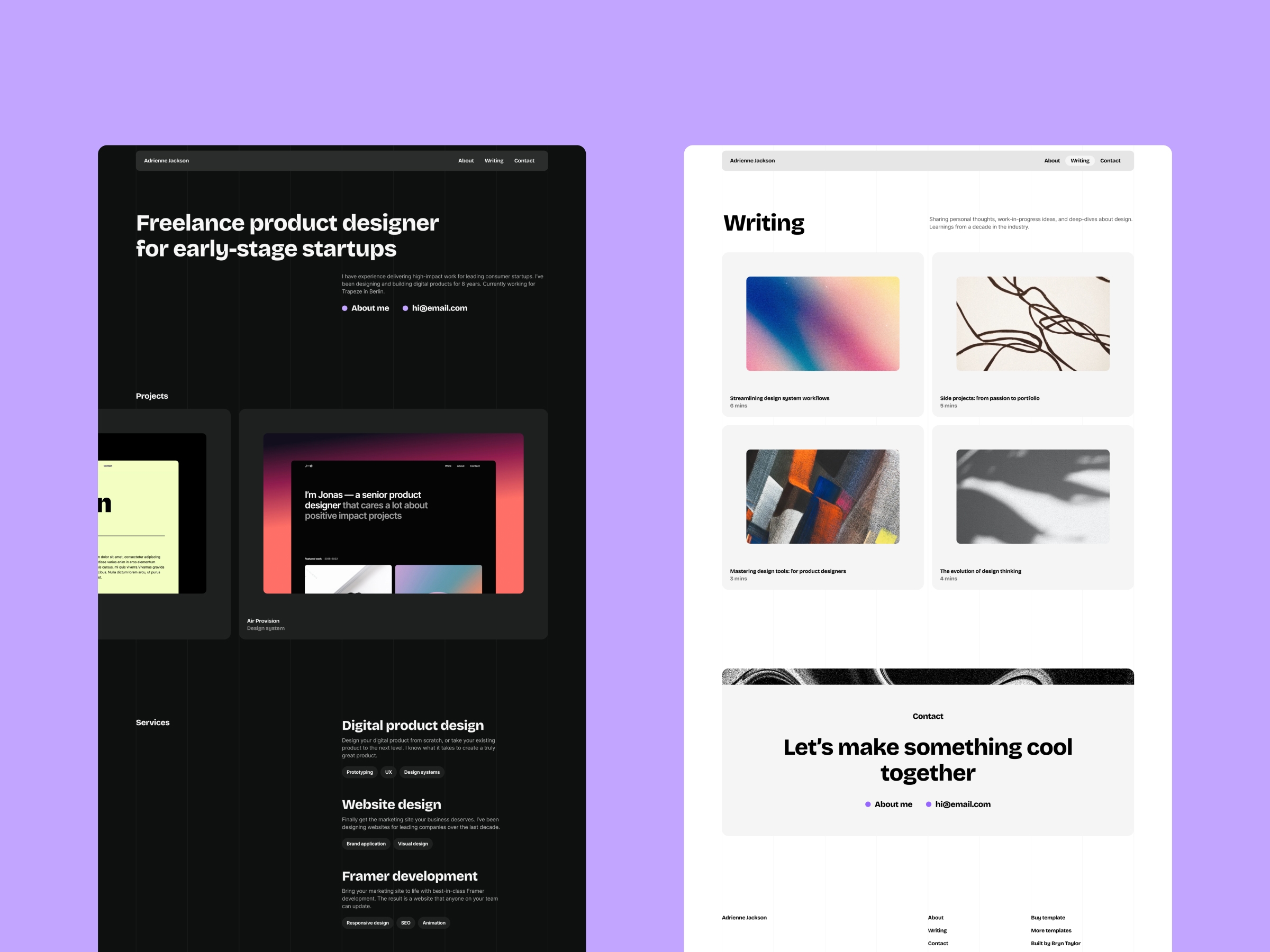Click the Contact navigation link (dark site)

tap(524, 160)
